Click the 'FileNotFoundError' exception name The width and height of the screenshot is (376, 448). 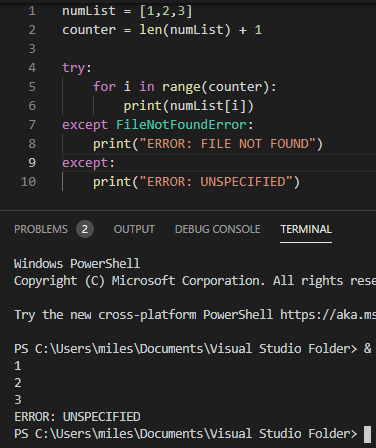point(181,125)
